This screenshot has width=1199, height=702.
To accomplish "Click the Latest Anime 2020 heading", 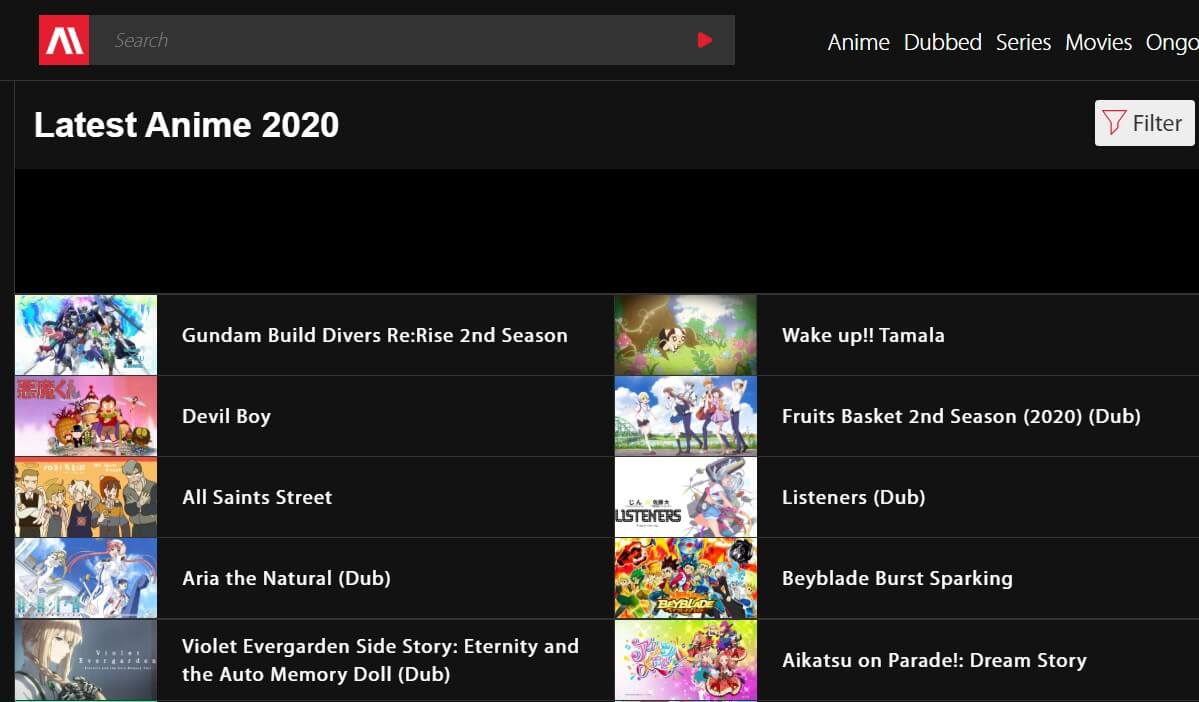I will tap(186, 125).
